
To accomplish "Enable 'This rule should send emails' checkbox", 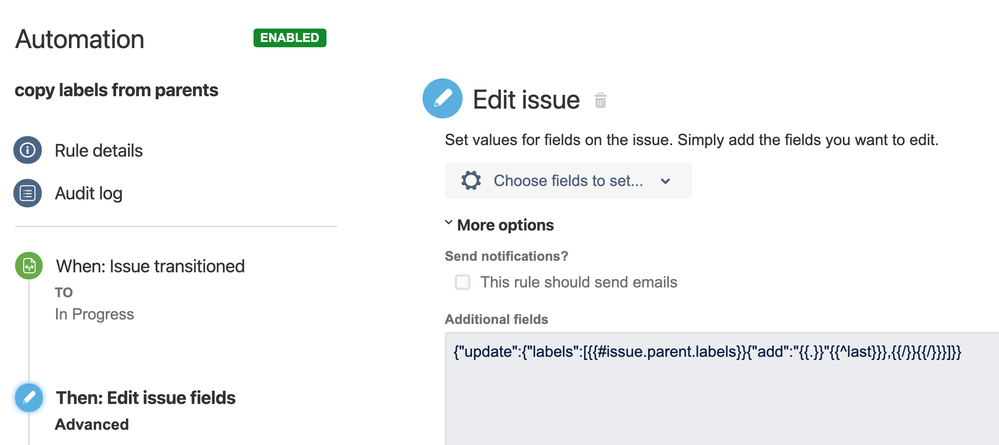I will (x=463, y=282).
